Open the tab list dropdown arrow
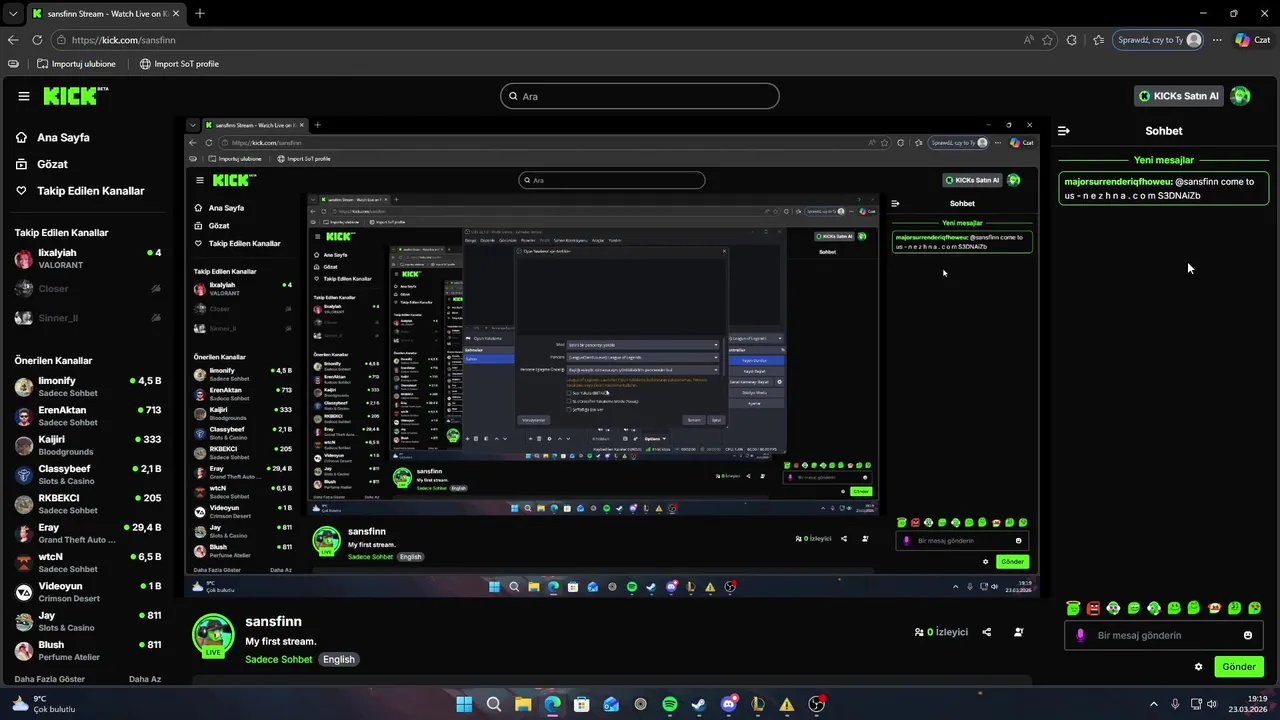Image resolution: width=1280 pixels, height=720 pixels. click(x=12, y=13)
